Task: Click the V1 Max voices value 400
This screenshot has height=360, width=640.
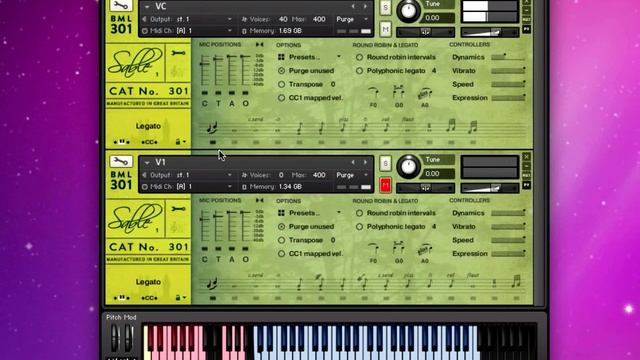Action: (319, 175)
